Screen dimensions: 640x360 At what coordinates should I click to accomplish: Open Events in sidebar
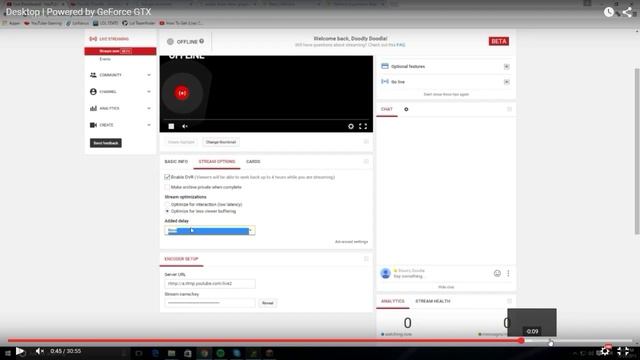(105, 59)
